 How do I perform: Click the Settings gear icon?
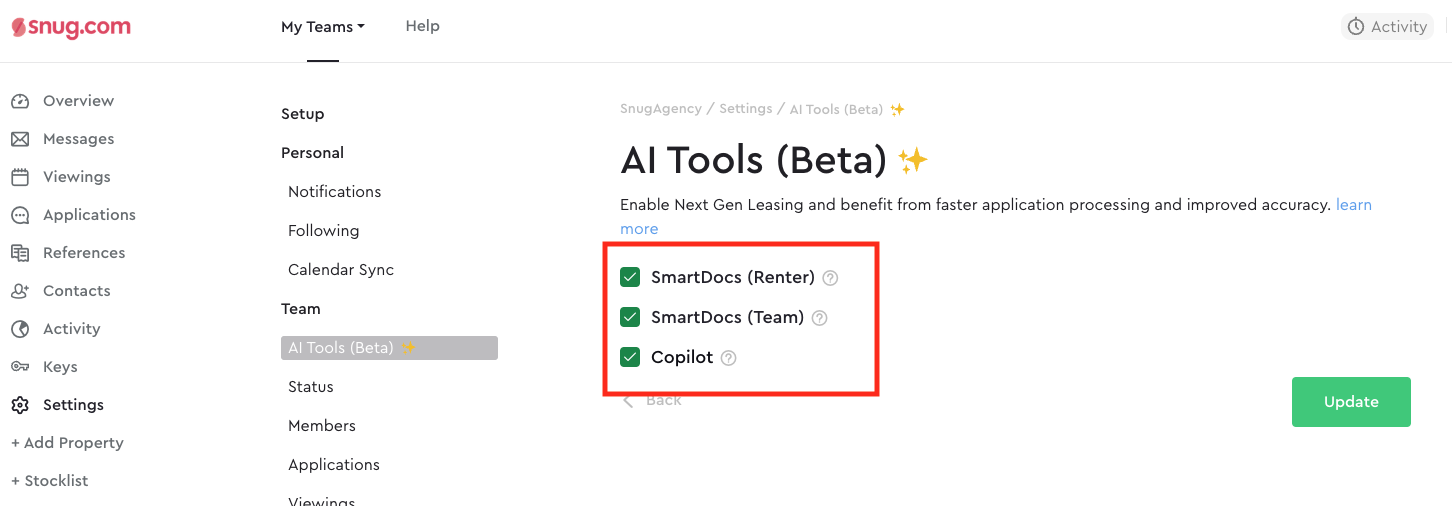[x=20, y=405]
